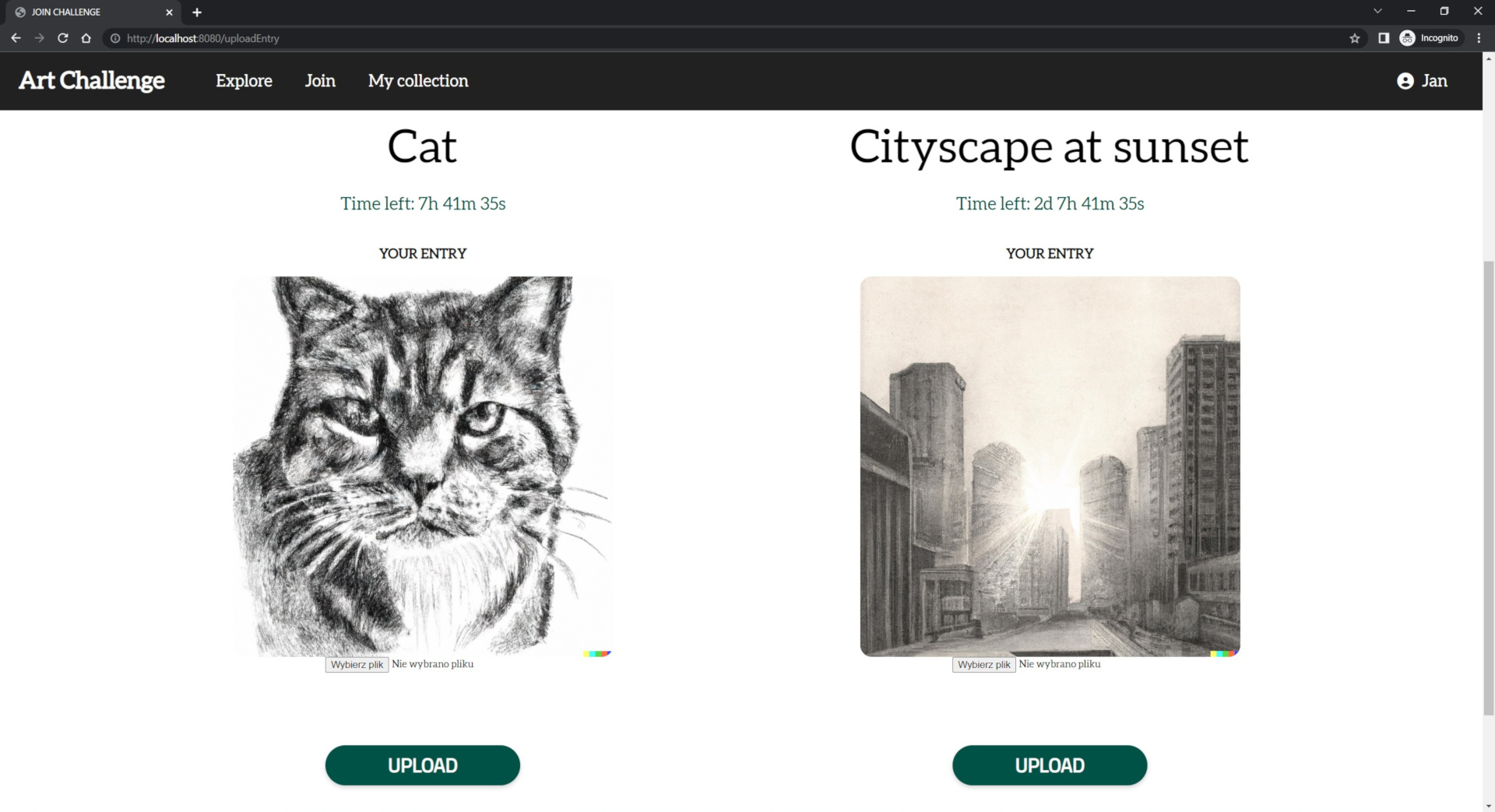
Task: Click the browser back arrow
Action: [16, 38]
